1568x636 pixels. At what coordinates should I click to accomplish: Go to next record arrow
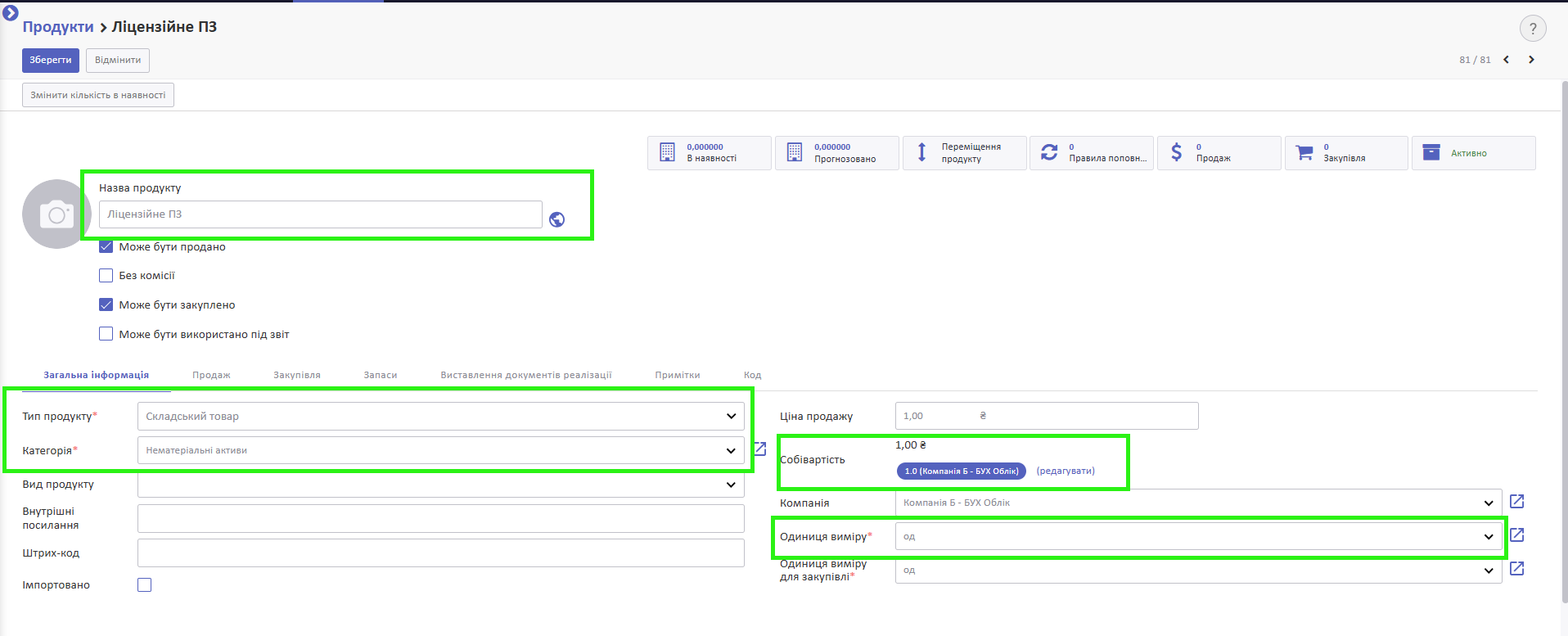1531,60
